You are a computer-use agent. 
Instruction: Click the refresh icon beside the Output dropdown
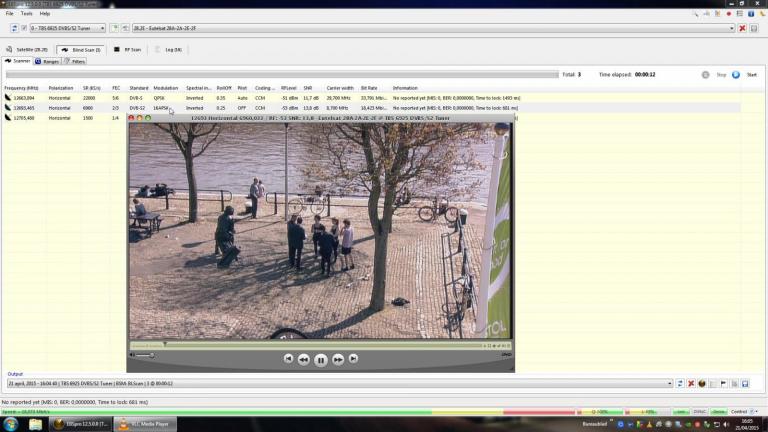[x=680, y=383]
